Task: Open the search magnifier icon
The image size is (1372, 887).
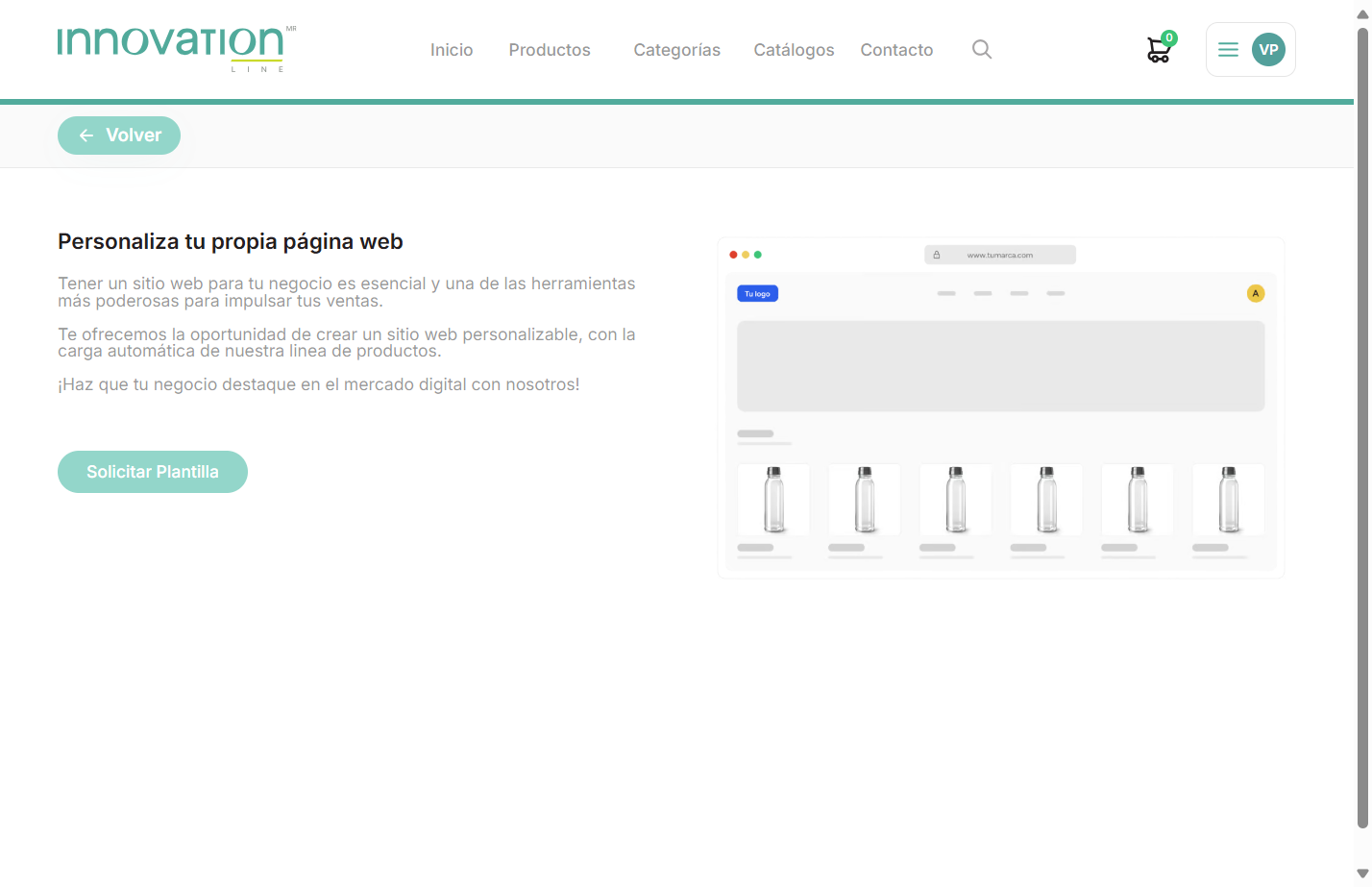Action: pyautogui.click(x=981, y=49)
